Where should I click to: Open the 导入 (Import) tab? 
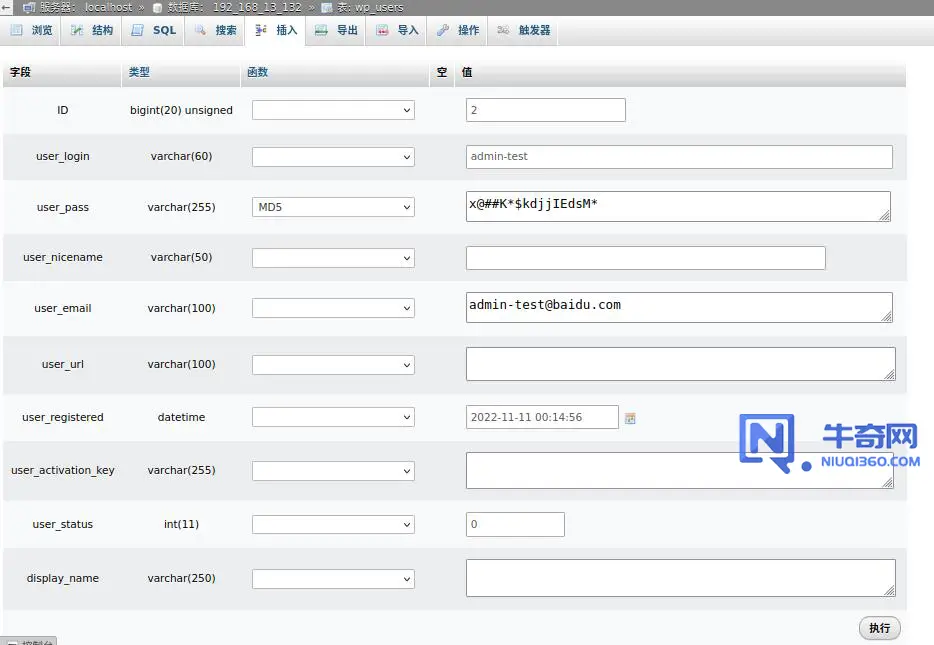coord(397,30)
